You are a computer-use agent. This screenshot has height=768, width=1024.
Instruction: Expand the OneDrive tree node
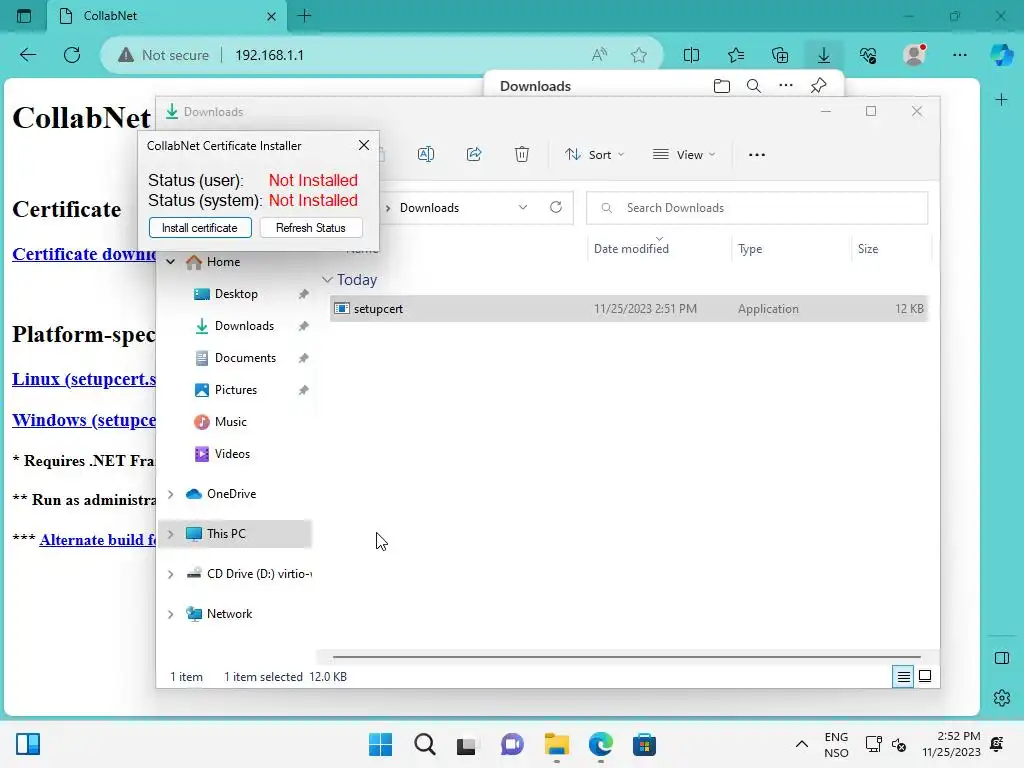(170, 494)
